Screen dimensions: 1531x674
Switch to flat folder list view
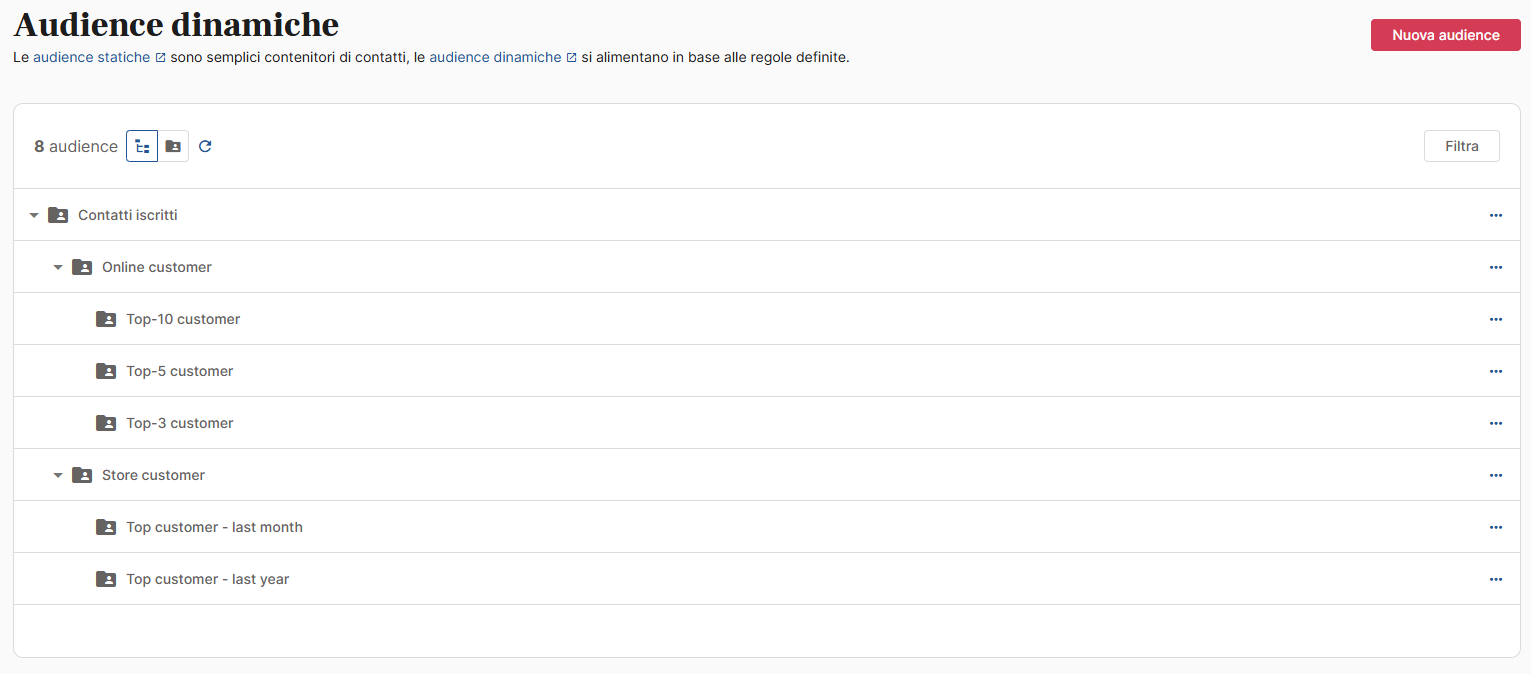click(x=173, y=146)
